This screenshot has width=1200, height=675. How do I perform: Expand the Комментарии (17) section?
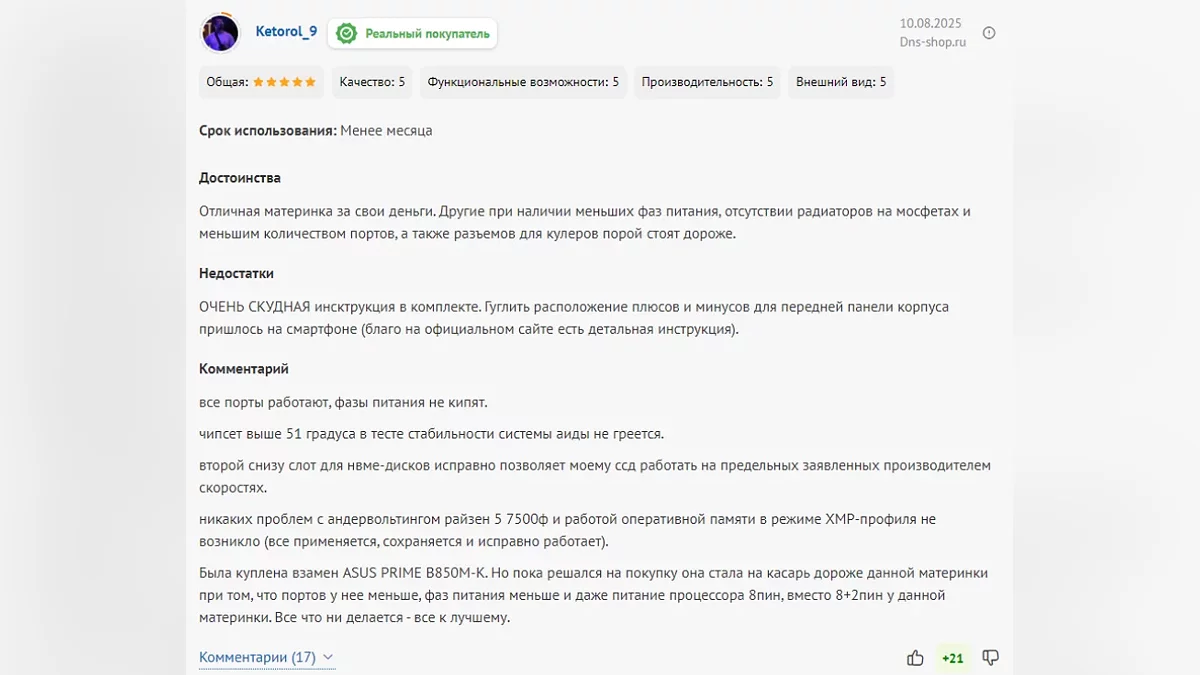tap(266, 657)
